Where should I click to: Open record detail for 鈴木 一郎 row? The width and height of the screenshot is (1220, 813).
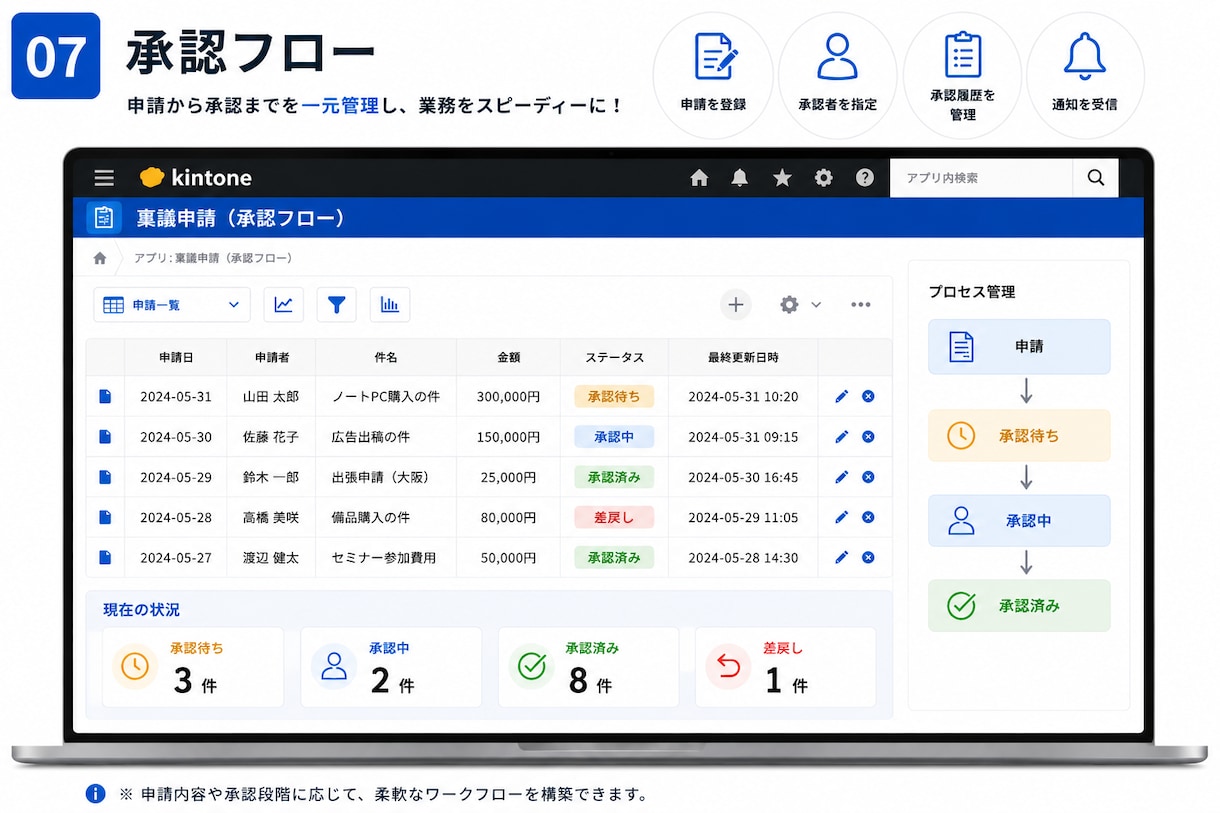pos(105,477)
